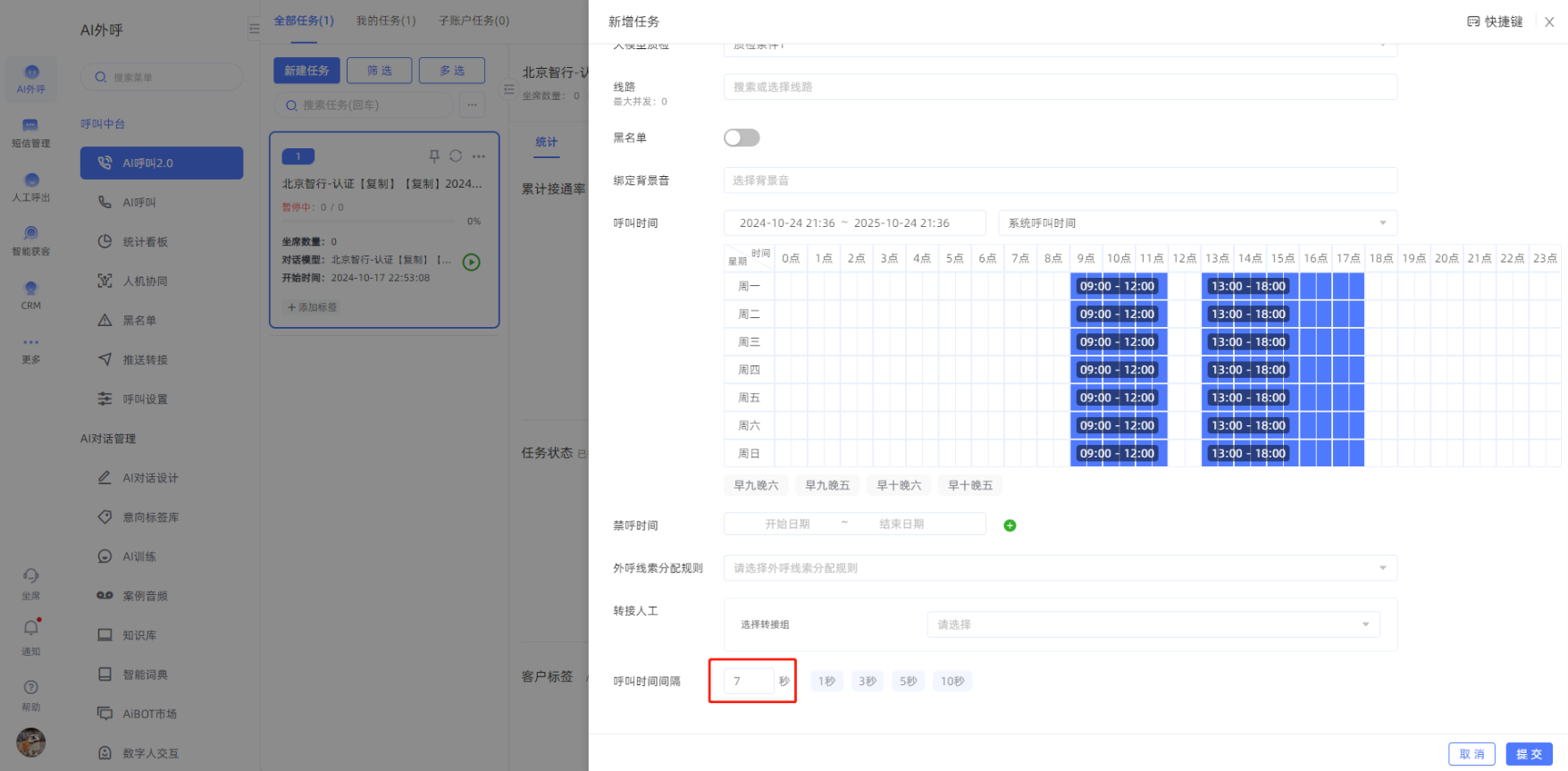
Task: Open the 短信管理 sidebar icon
Action: (30, 127)
